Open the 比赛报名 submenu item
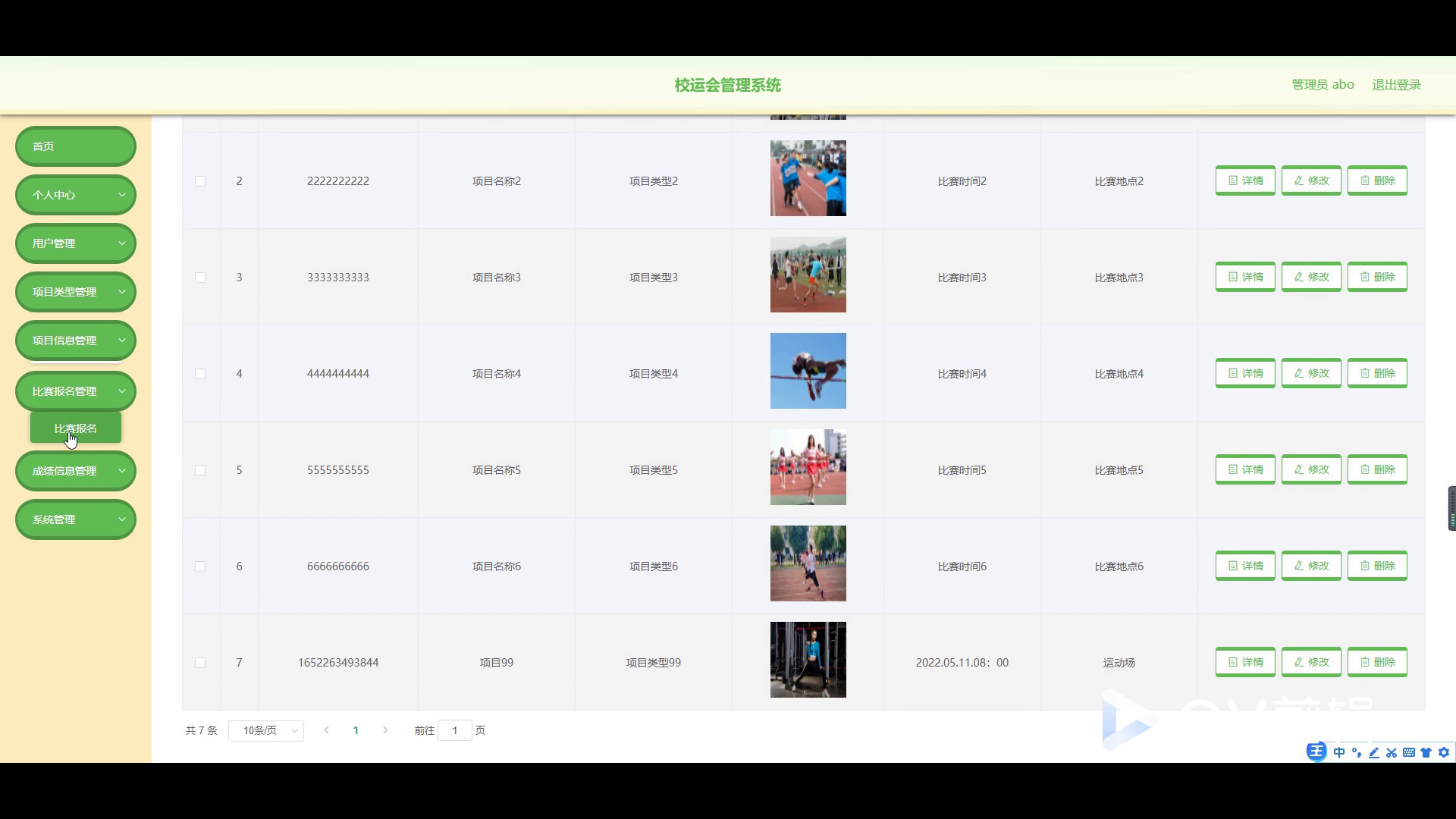 tap(76, 428)
